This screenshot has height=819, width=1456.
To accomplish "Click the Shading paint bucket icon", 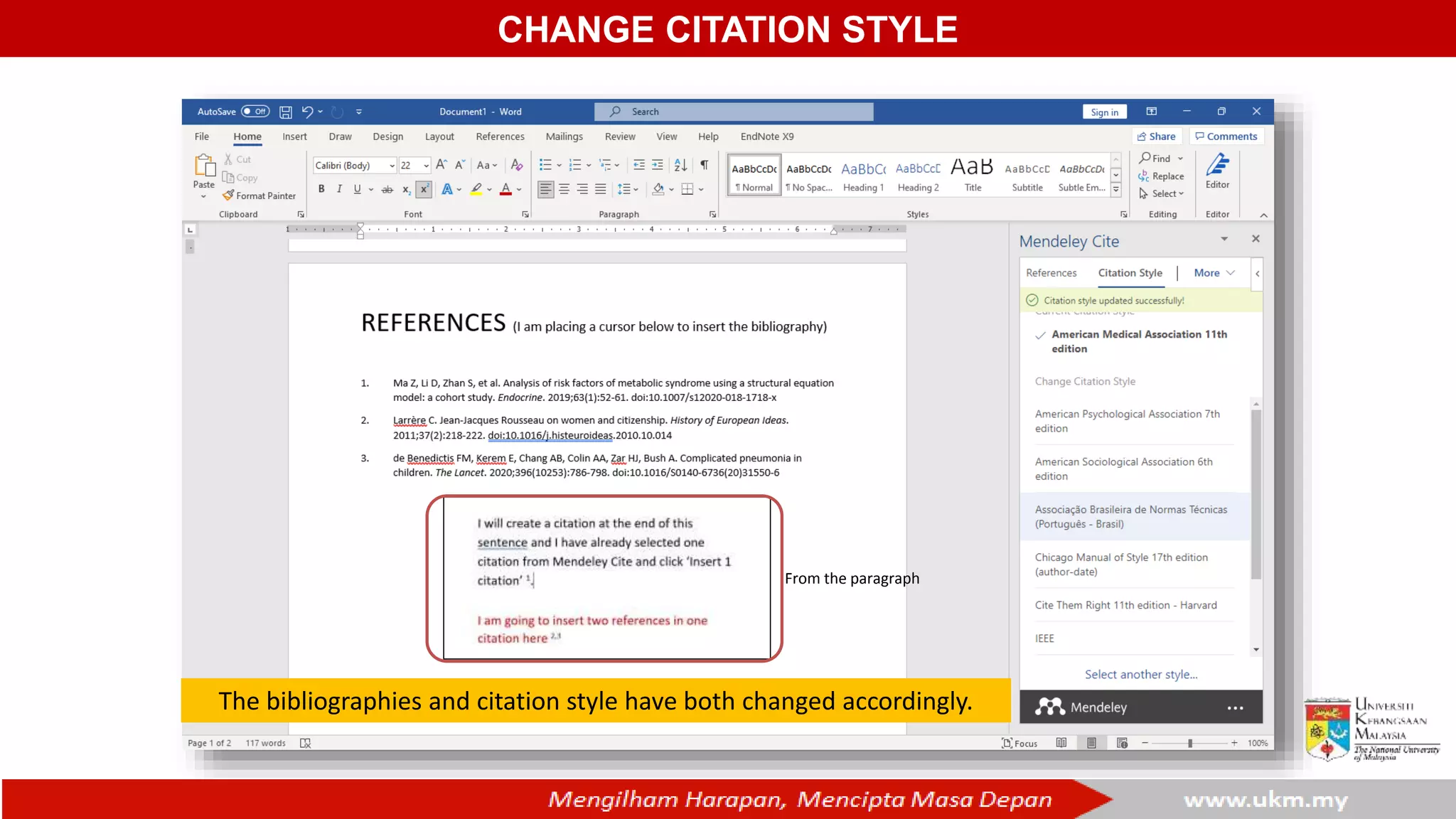I will pyautogui.click(x=658, y=189).
